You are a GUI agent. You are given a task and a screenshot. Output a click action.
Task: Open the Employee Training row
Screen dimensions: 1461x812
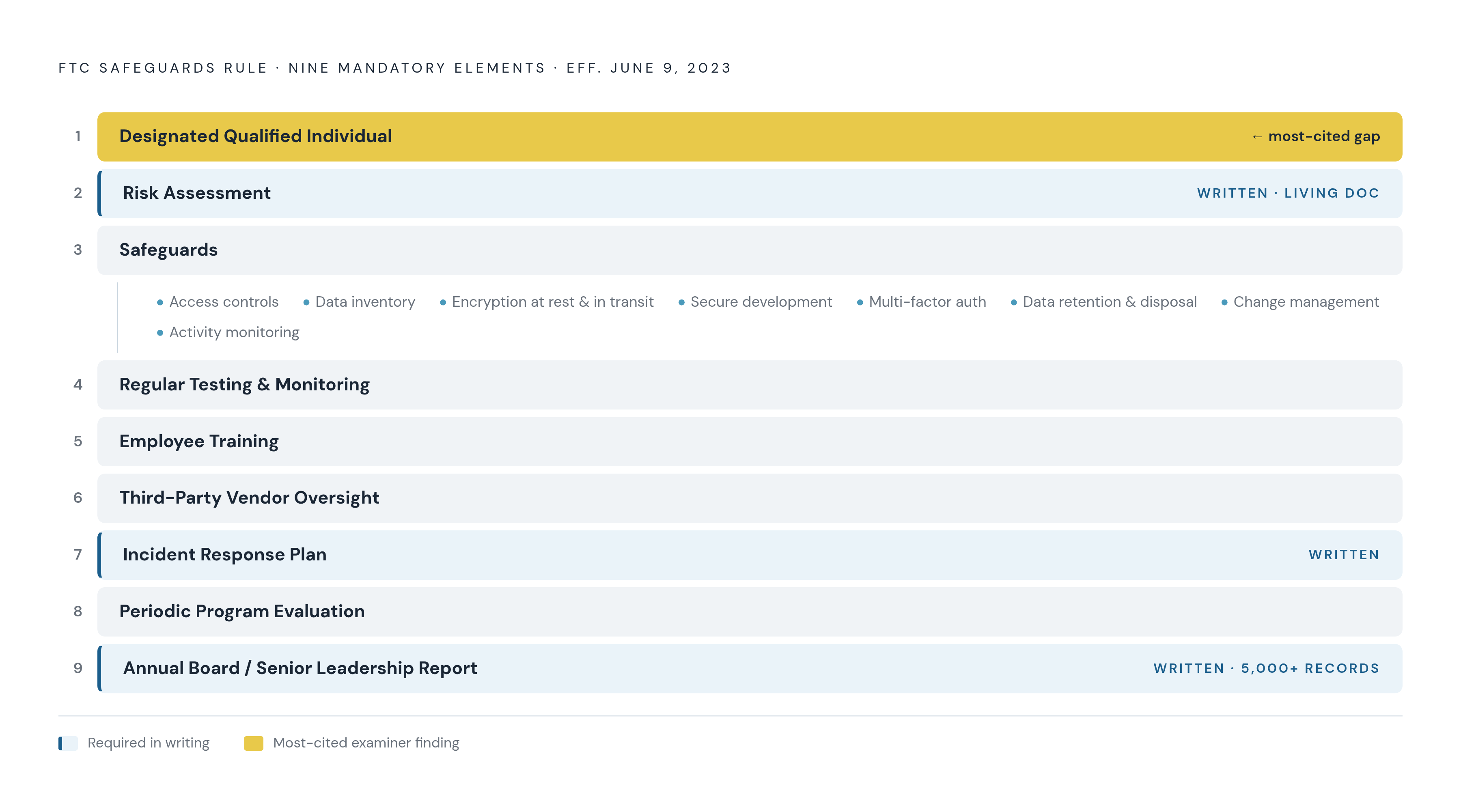pos(749,442)
